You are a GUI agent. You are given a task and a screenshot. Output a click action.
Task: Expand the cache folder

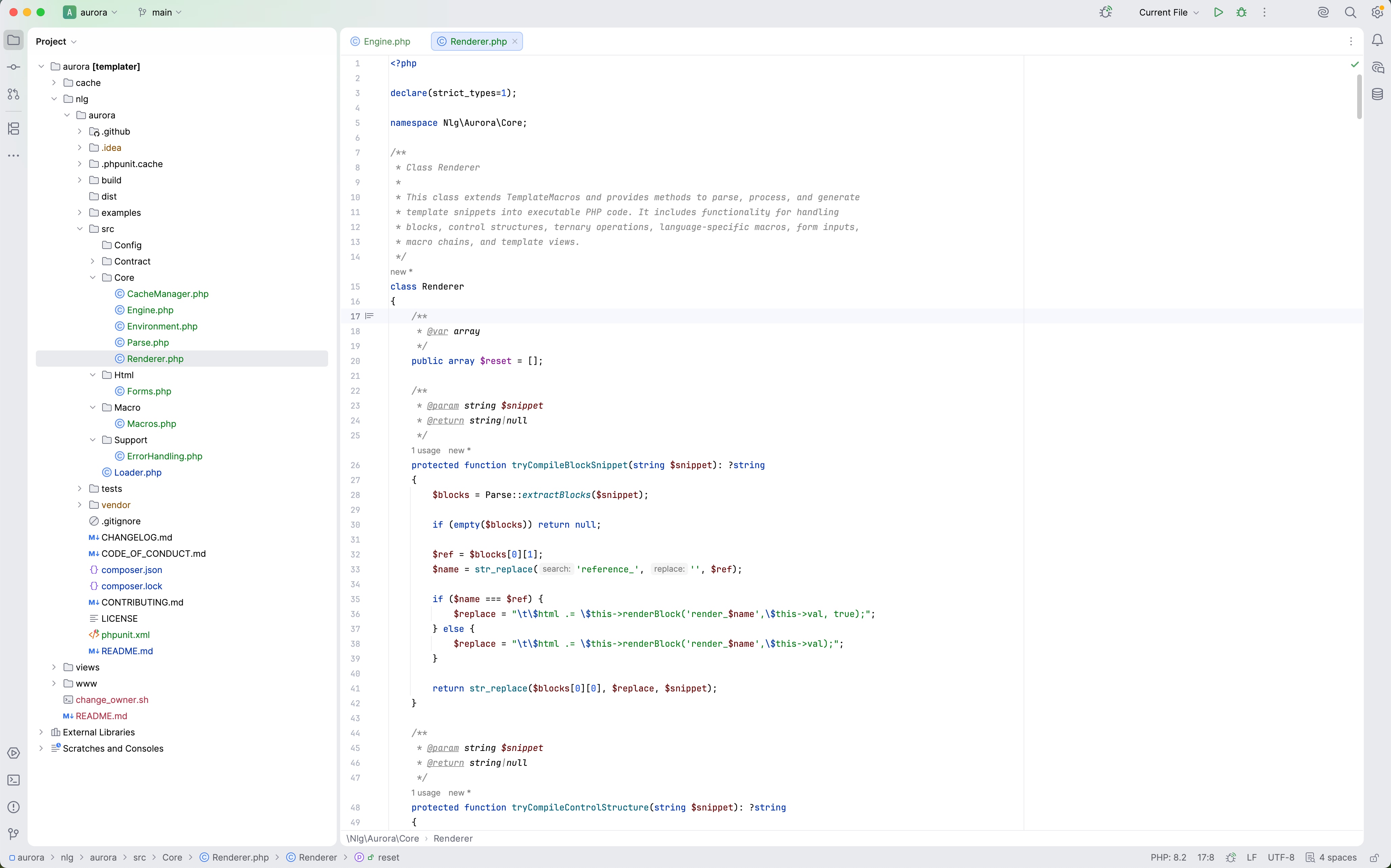click(54, 83)
